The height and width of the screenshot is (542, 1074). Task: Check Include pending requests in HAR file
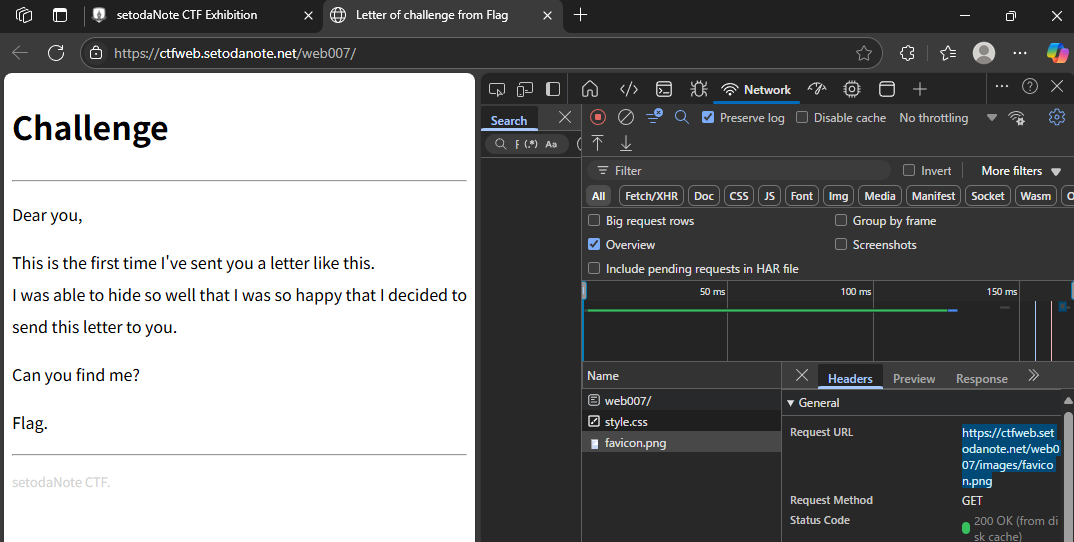coord(594,269)
